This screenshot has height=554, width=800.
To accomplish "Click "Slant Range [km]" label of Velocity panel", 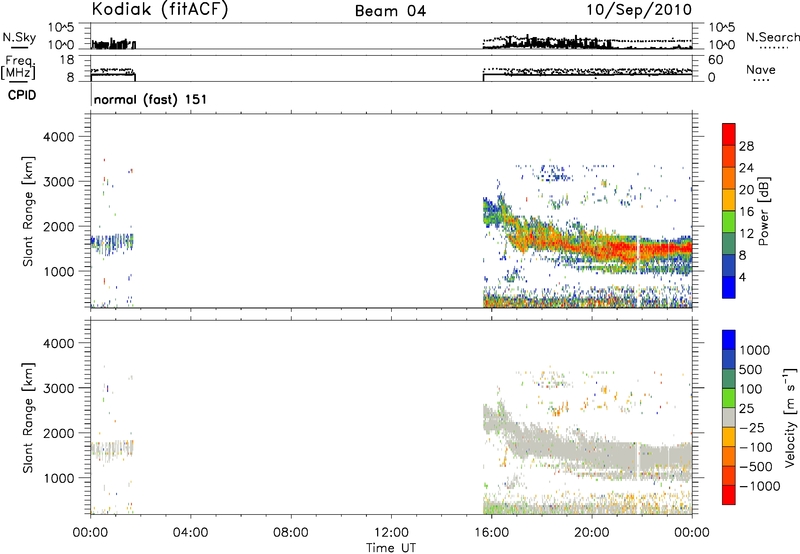I will click(28, 418).
